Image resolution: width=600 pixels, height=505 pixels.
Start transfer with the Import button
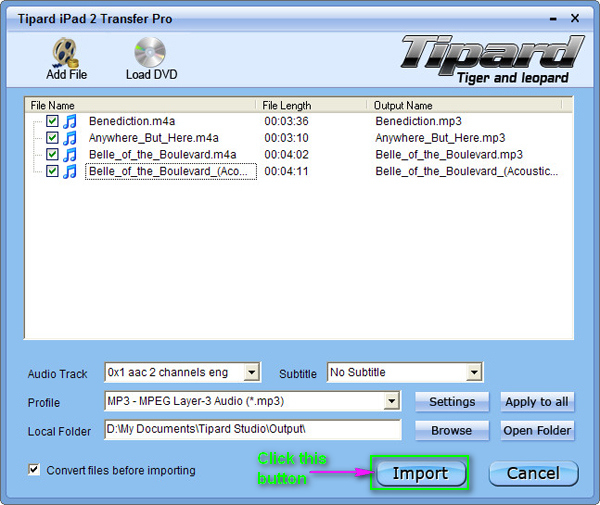tap(421, 473)
